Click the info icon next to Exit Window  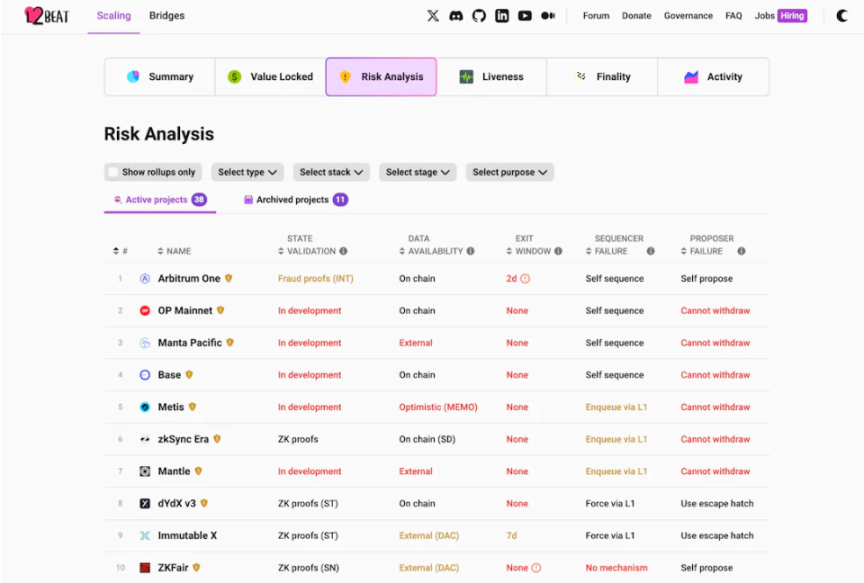tap(558, 251)
